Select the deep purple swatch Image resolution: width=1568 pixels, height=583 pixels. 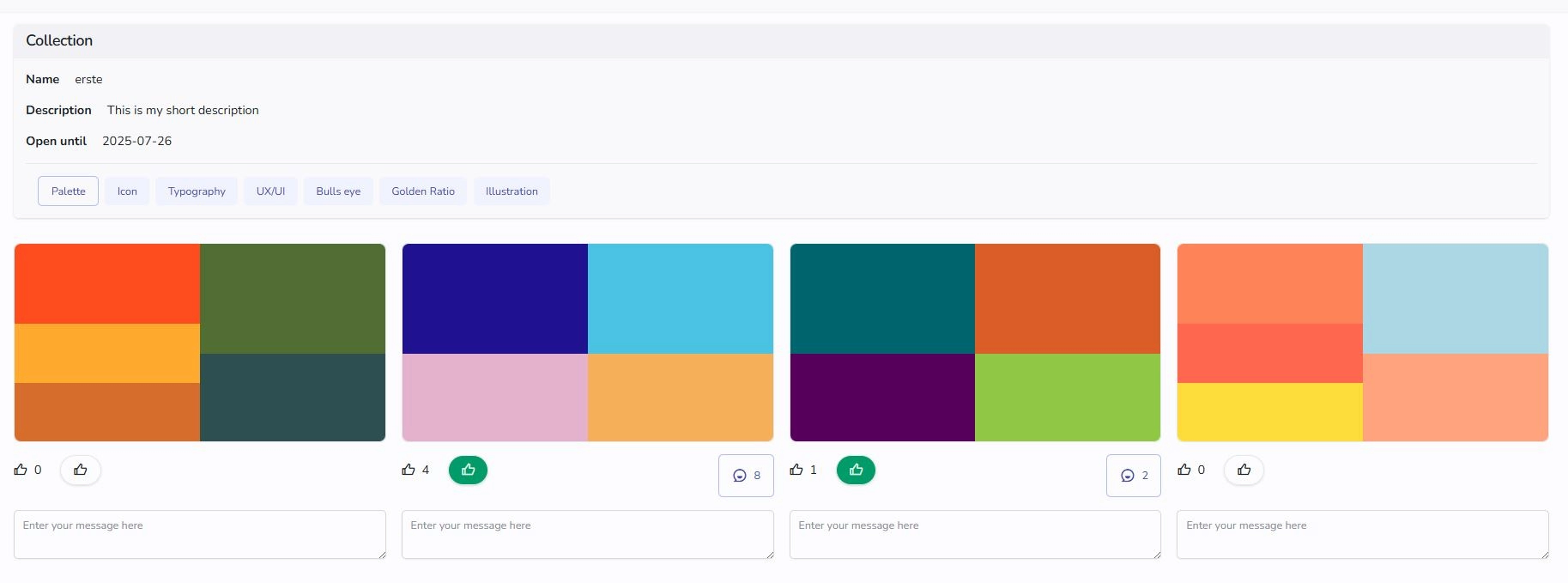(x=882, y=398)
